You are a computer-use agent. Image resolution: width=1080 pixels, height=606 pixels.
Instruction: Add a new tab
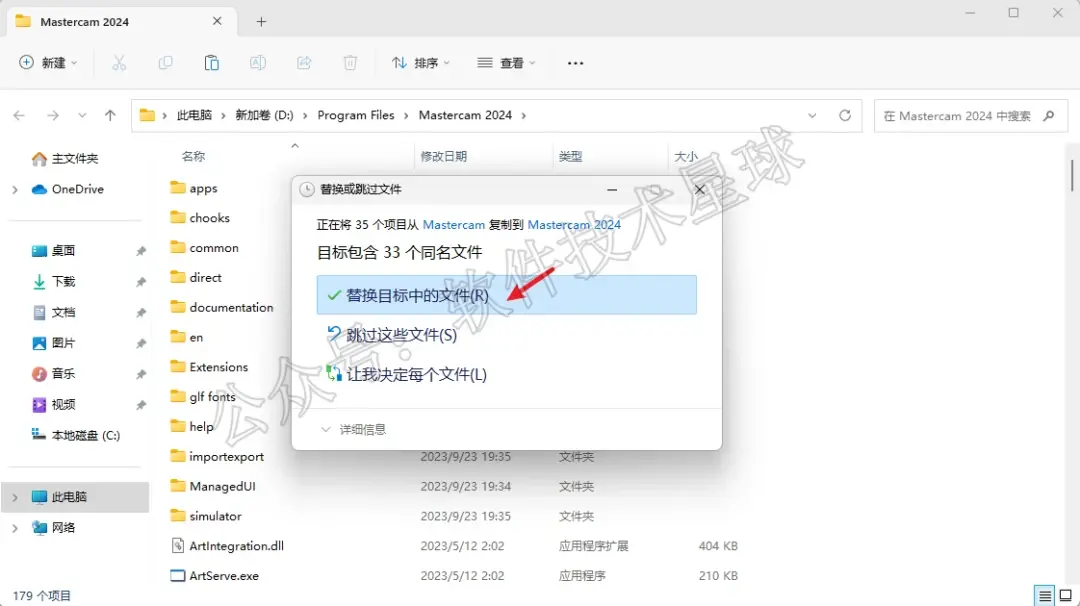pos(261,21)
